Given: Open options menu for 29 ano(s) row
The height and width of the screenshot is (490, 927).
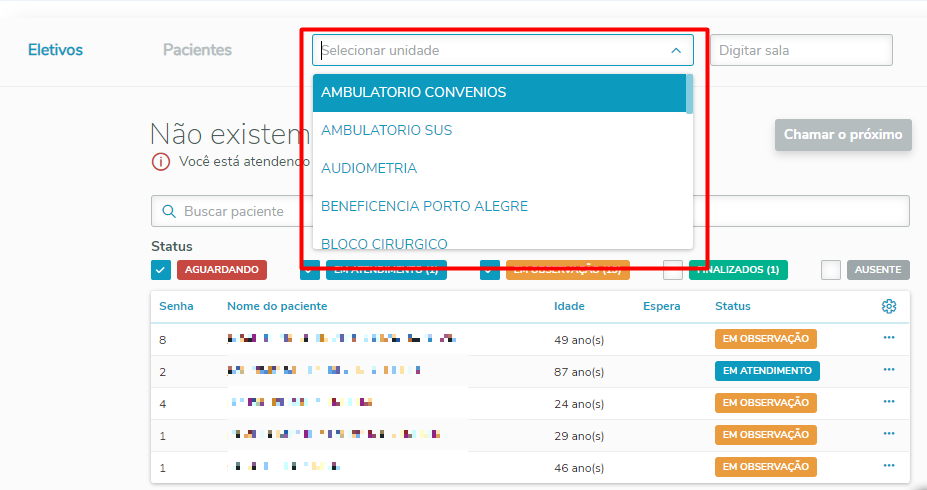Looking at the screenshot, I should [x=889, y=433].
